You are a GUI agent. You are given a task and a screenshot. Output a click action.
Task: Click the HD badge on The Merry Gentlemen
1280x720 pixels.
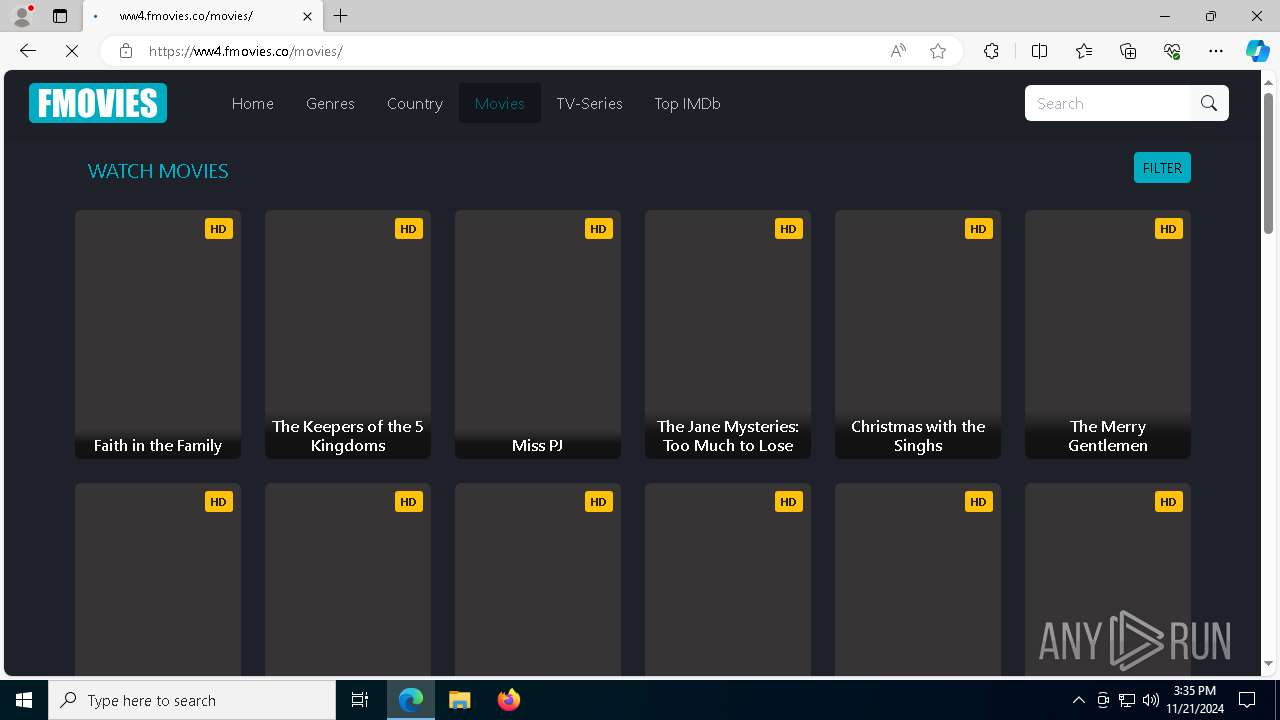(x=1168, y=229)
